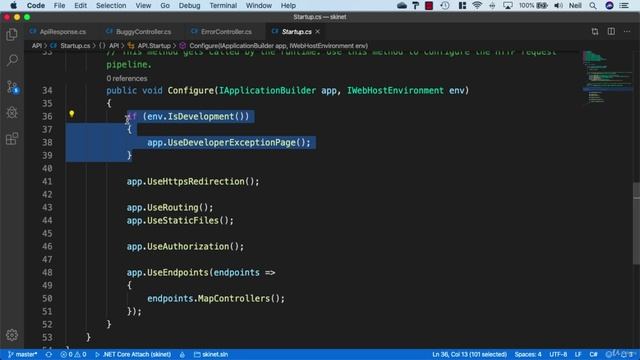This screenshot has height=360, width=640.
Task: Open the Edit menu
Action: pos(80,5)
